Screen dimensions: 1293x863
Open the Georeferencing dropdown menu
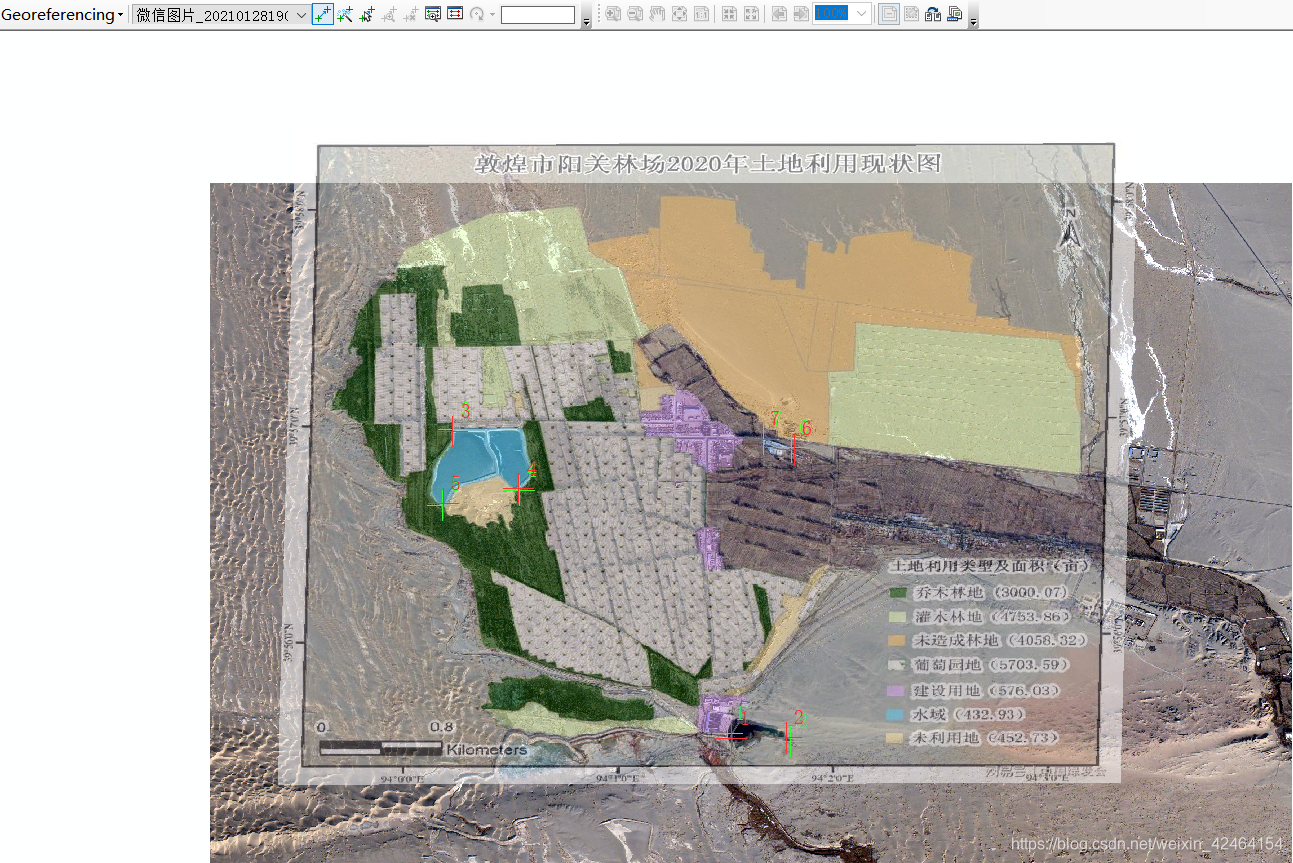[x=62, y=14]
